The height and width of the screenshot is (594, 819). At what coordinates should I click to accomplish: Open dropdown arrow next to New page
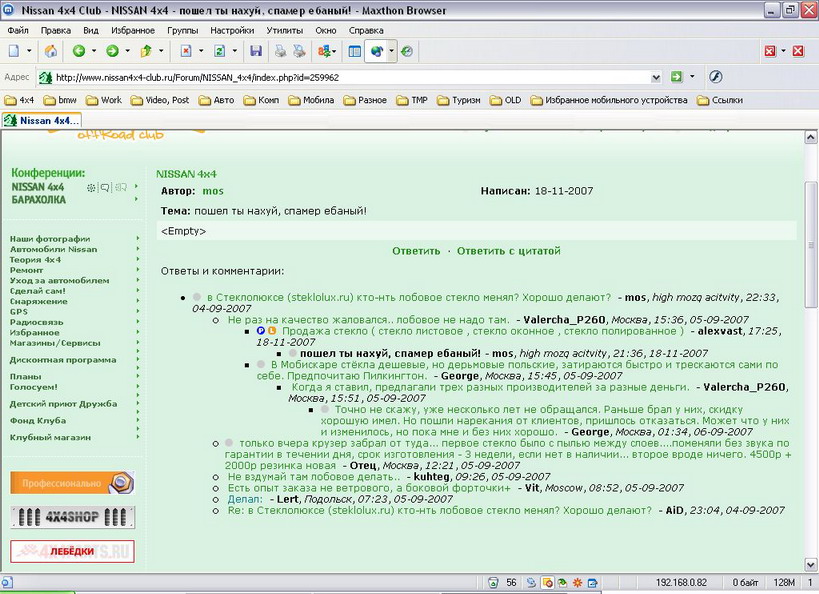[29, 51]
